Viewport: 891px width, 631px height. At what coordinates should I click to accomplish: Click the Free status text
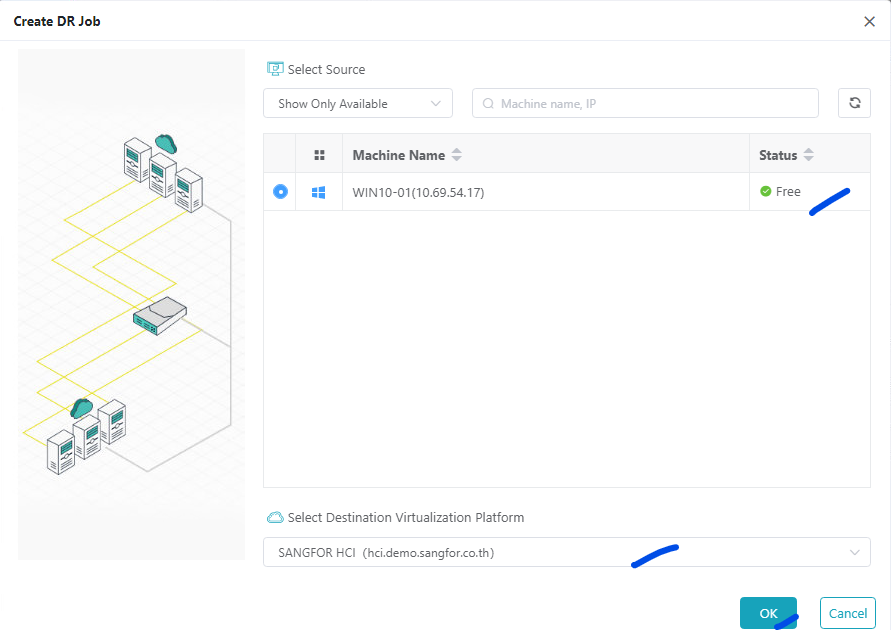pyautogui.click(x=788, y=192)
